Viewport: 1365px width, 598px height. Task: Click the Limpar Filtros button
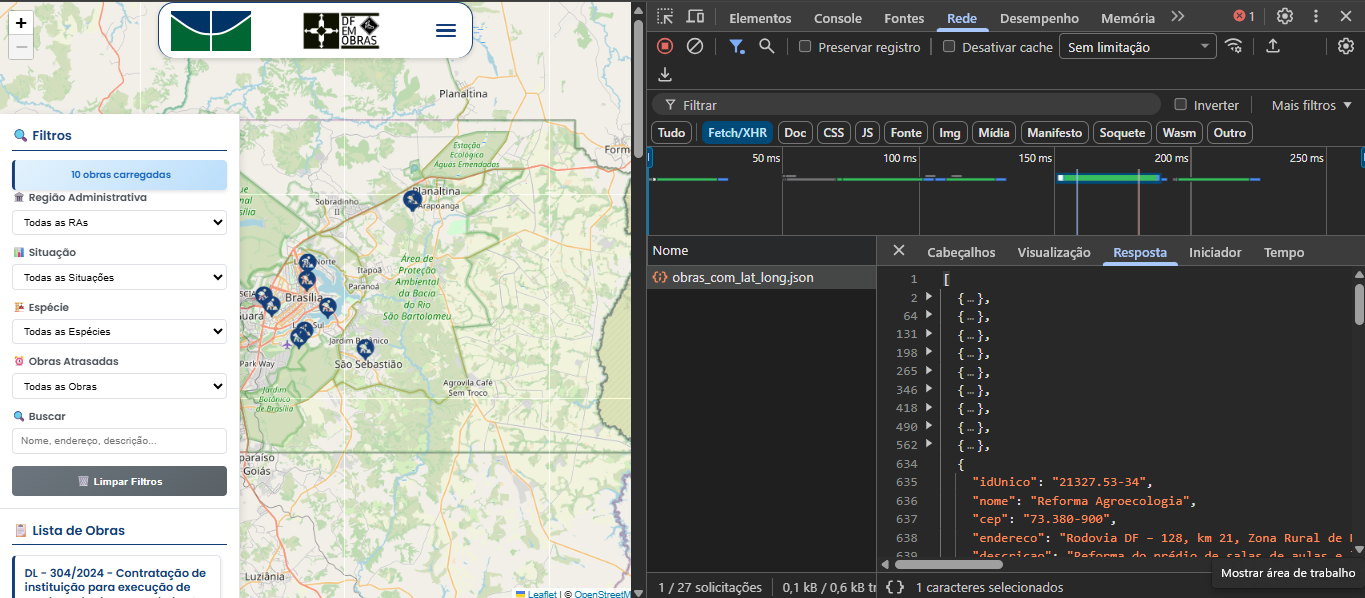[x=119, y=481]
